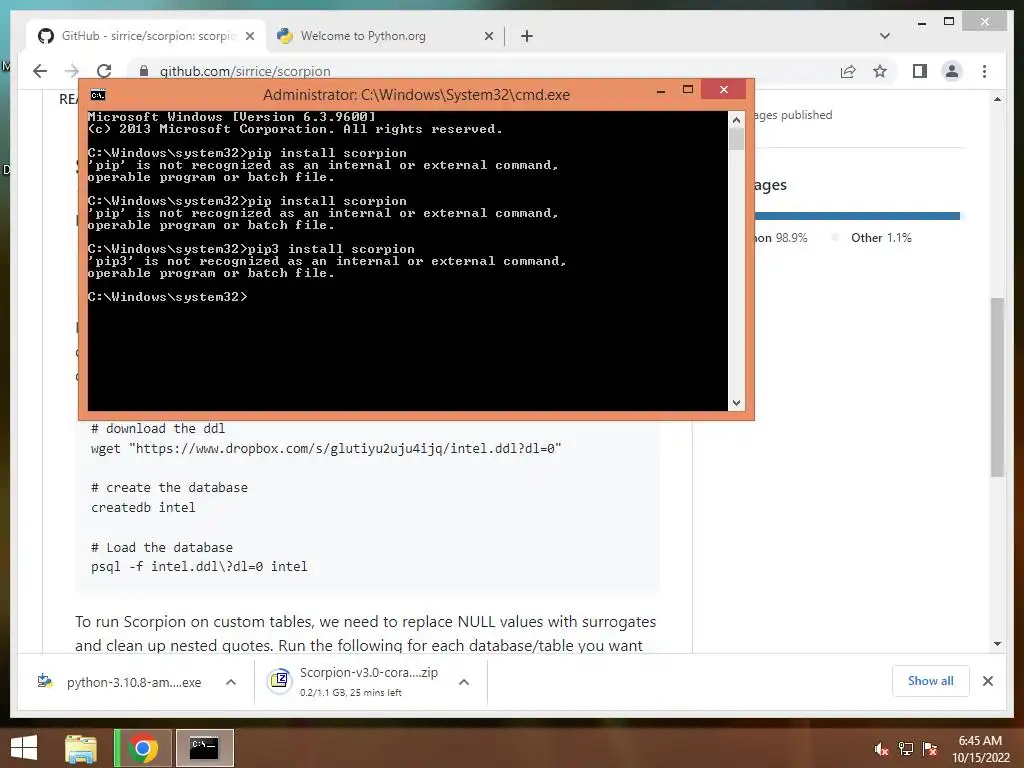The image size is (1024, 768).
Task: Go back in Chrome navigation
Action: tap(40, 71)
